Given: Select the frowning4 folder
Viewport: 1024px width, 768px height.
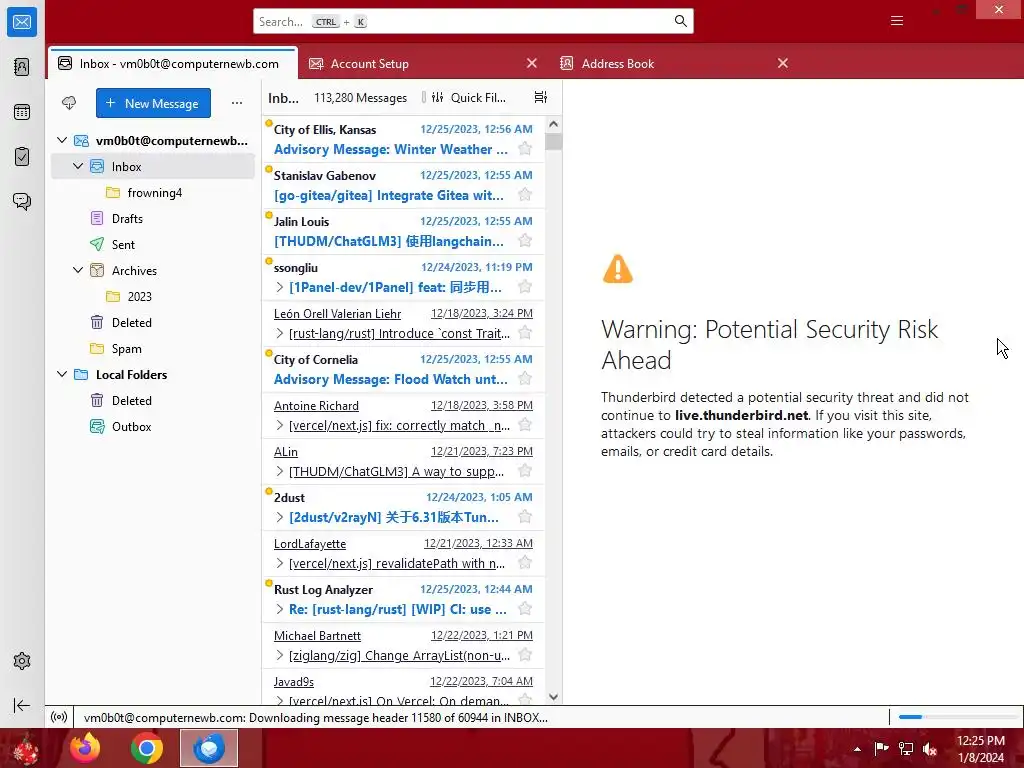Looking at the screenshot, I should tap(153, 193).
